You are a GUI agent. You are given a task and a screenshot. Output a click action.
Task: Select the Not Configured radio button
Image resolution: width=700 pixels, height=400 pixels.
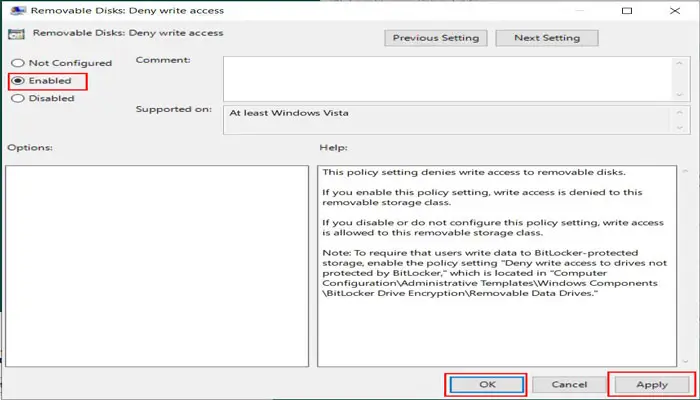[17, 63]
